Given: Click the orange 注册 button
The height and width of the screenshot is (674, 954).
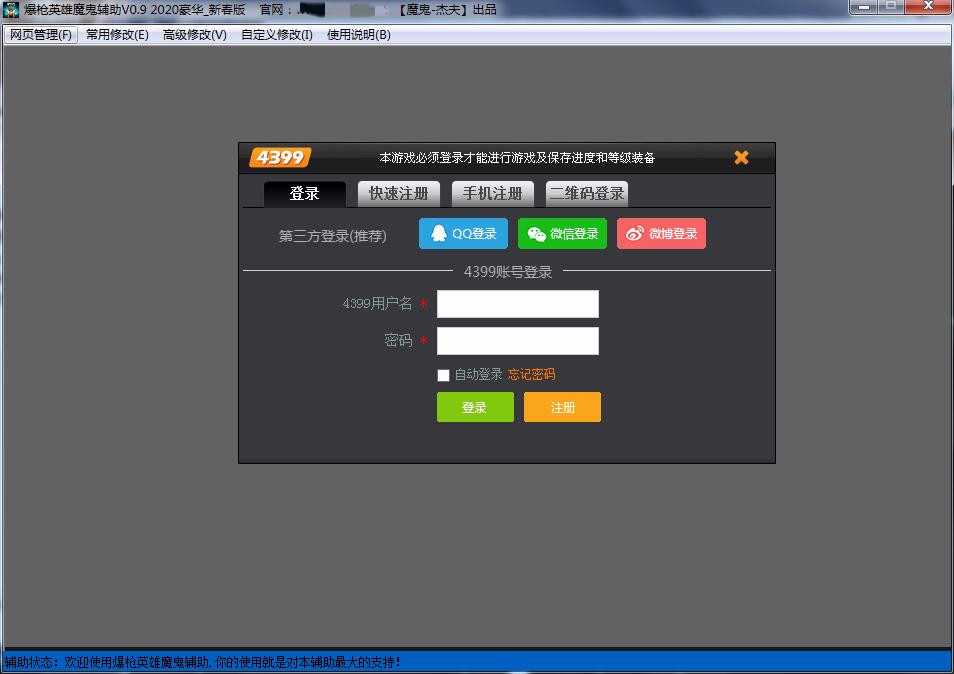Looking at the screenshot, I should coord(562,407).
